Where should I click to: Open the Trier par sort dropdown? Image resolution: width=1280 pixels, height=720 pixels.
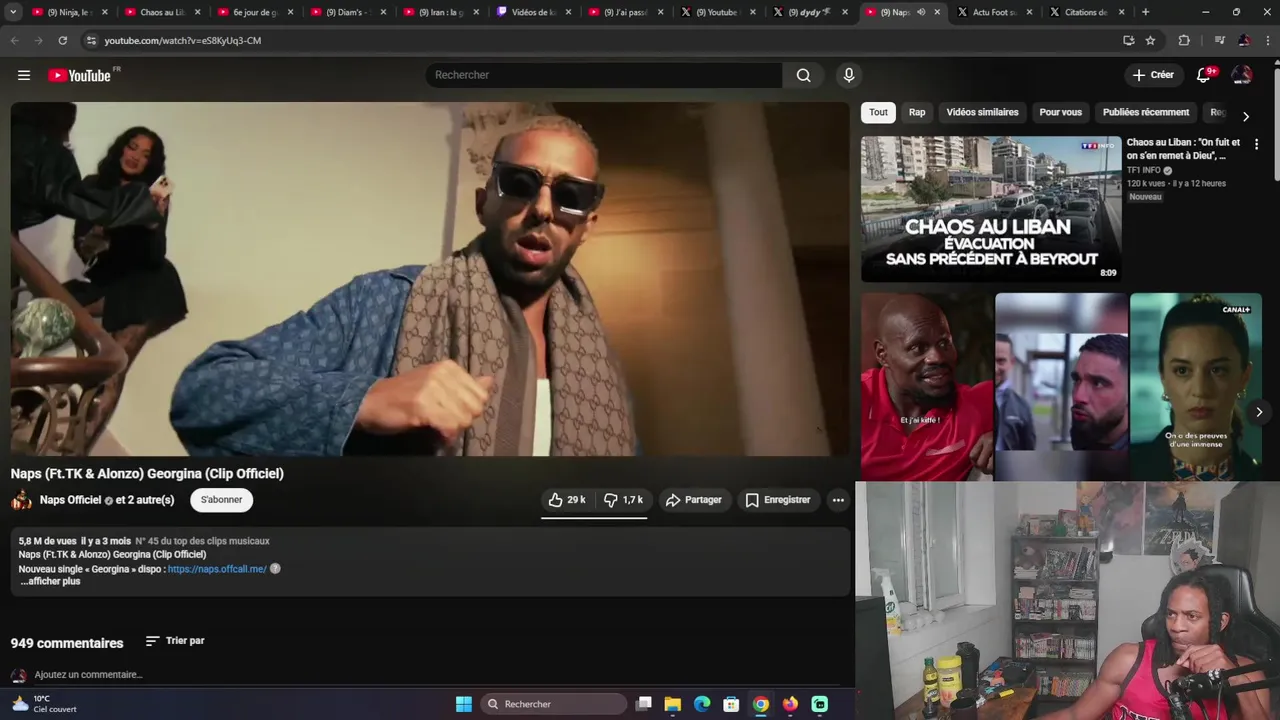[175, 641]
